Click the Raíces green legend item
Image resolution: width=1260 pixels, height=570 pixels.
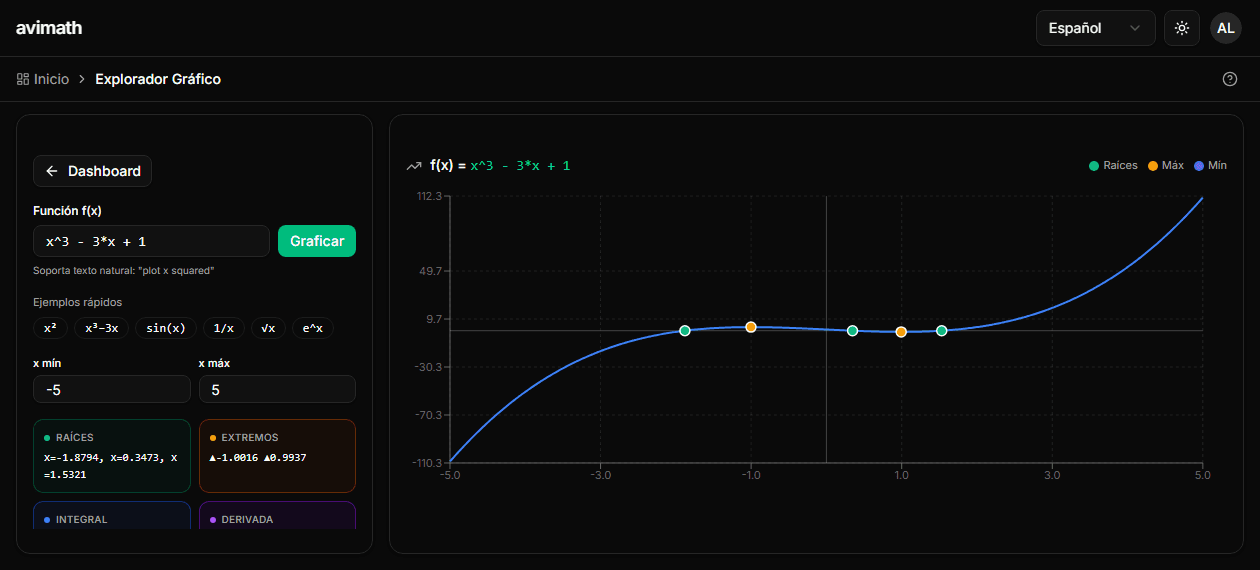(1113, 165)
